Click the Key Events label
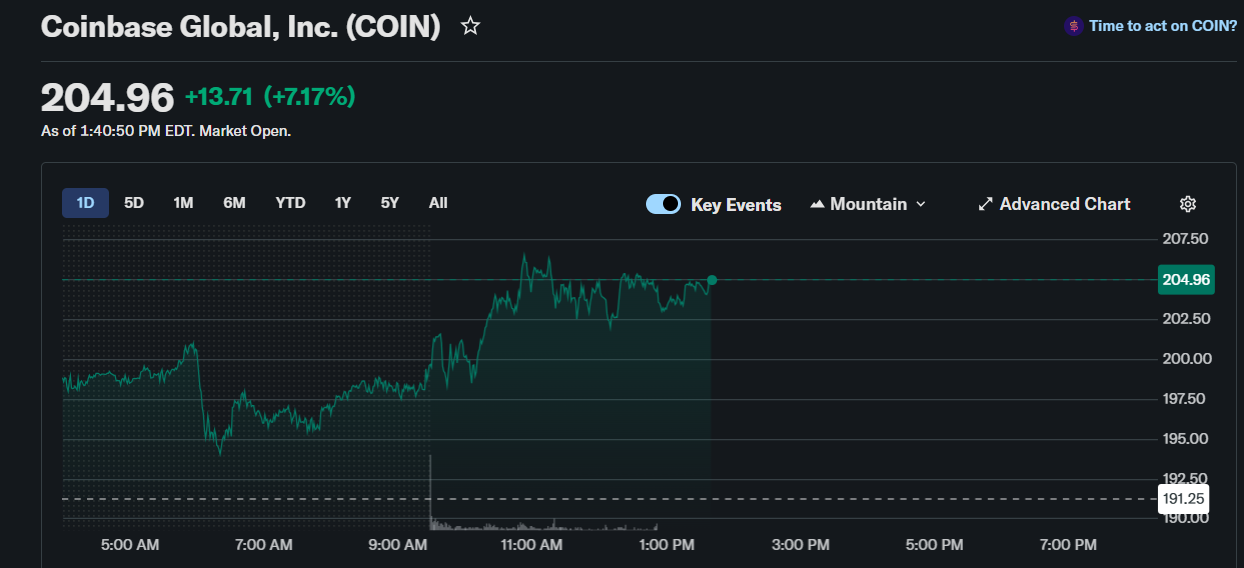This screenshot has height=568, width=1244. pyautogui.click(x=736, y=205)
